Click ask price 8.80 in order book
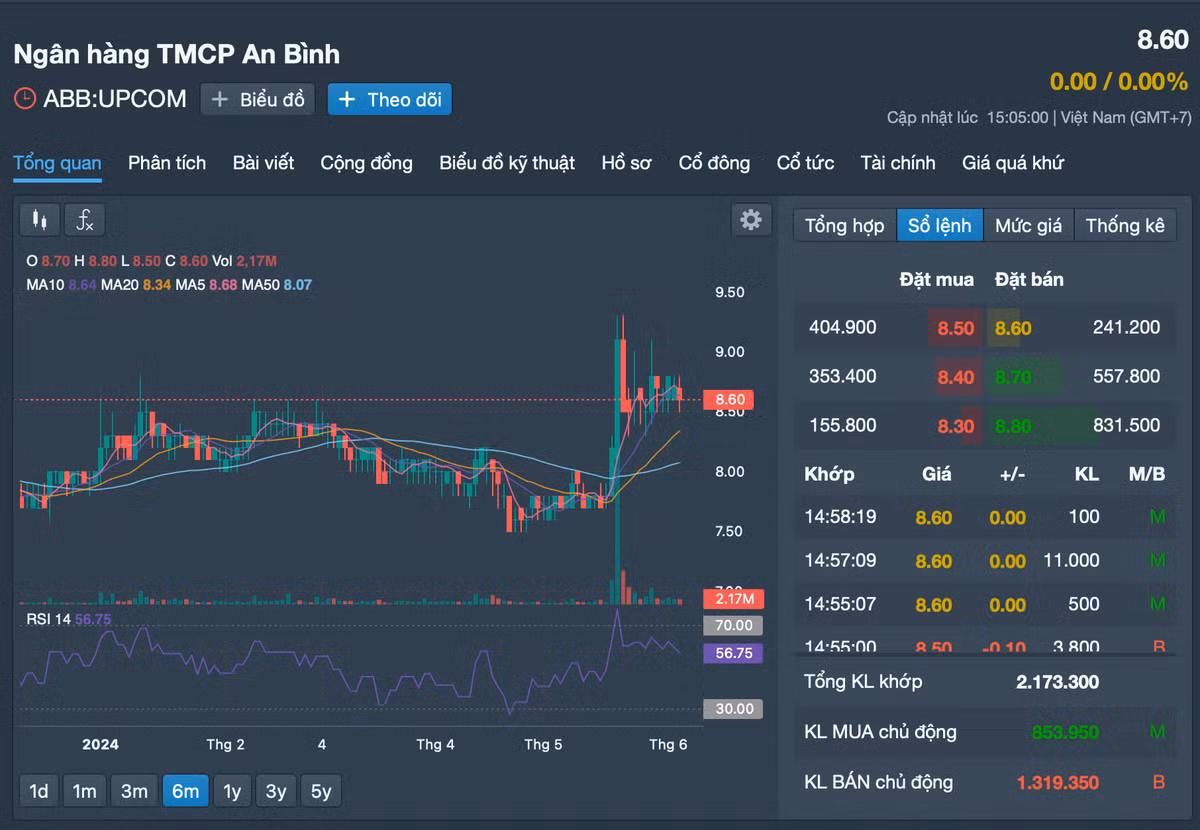 coord(1012,426)
